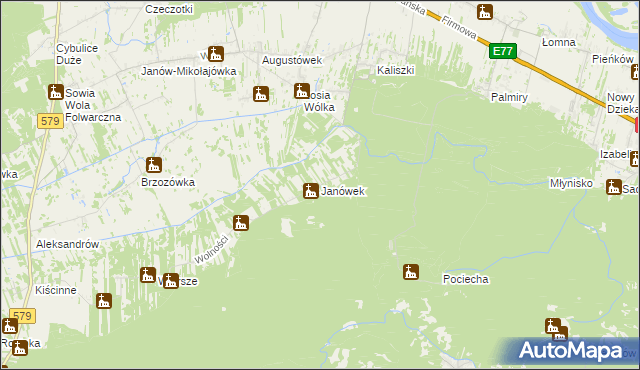Click the Czeczotki village label
This screenshot has height=370, width=640.
pyautogui.click(x=169, y=9)
